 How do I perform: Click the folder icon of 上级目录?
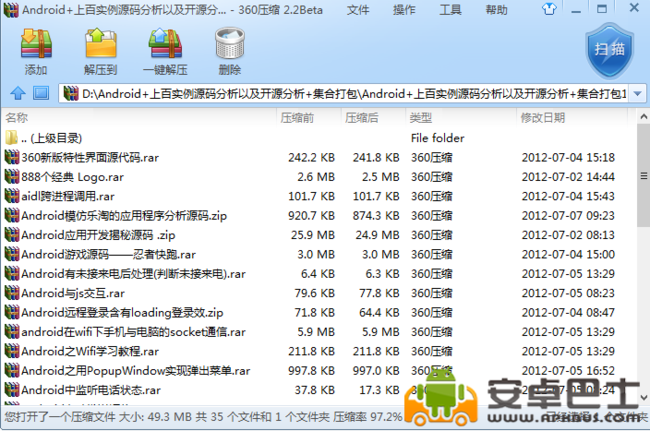(12, 138)
